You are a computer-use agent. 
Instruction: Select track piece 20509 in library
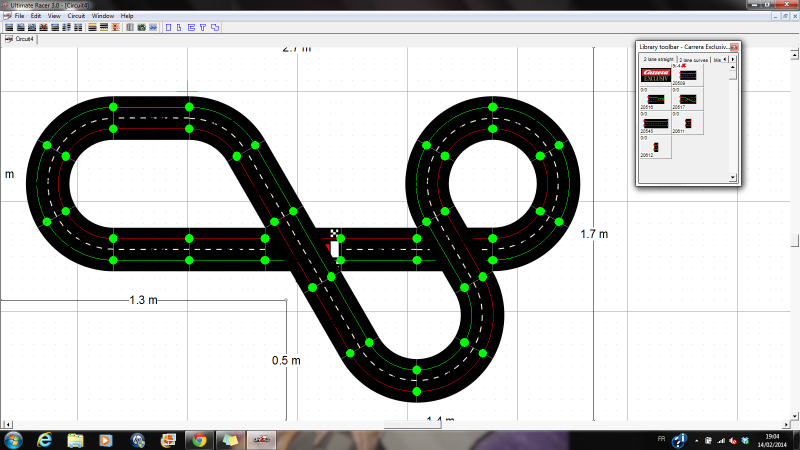[687, 75]
